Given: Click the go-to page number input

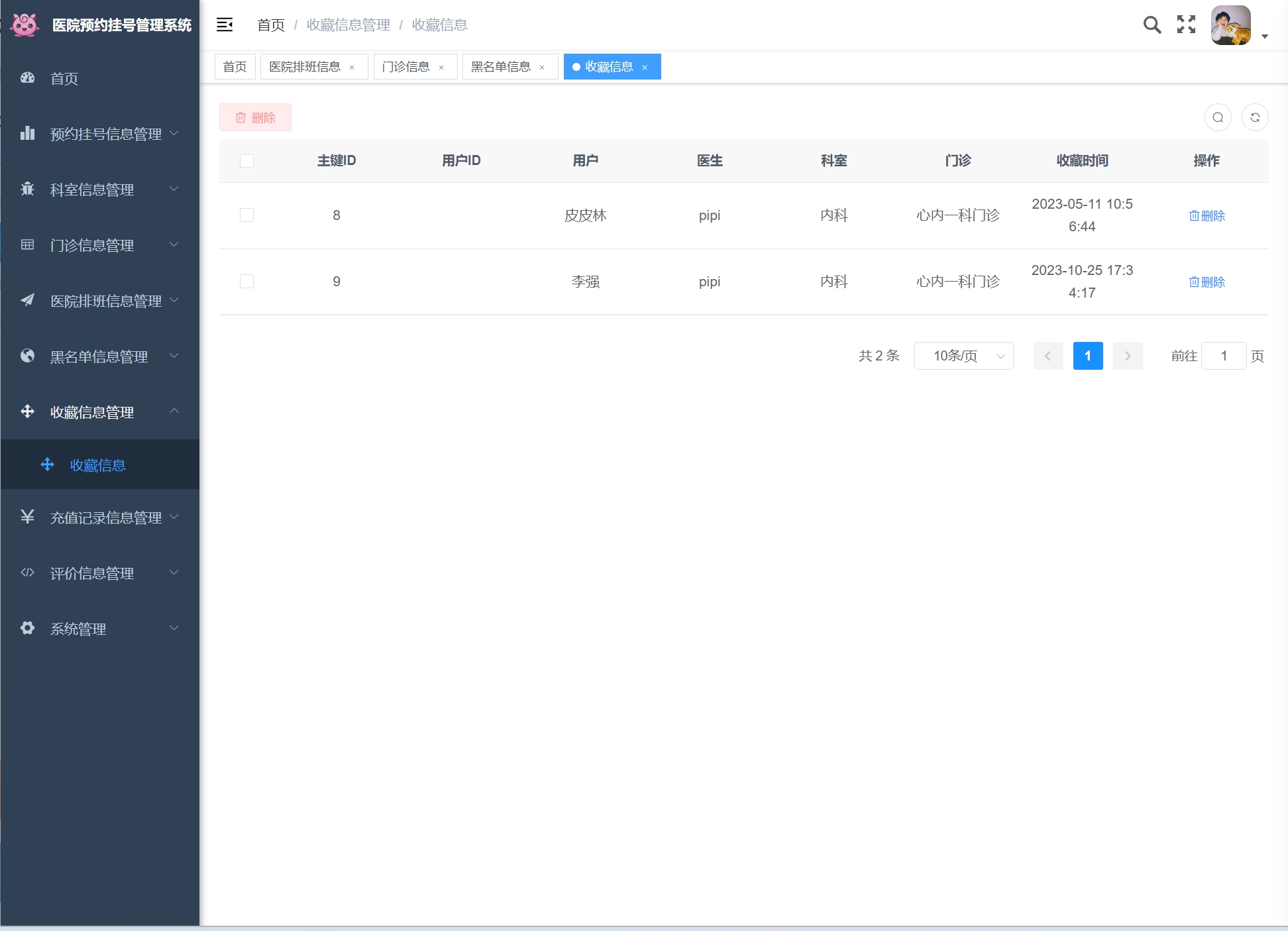Looking at the screenshot, I should 1223,356.
